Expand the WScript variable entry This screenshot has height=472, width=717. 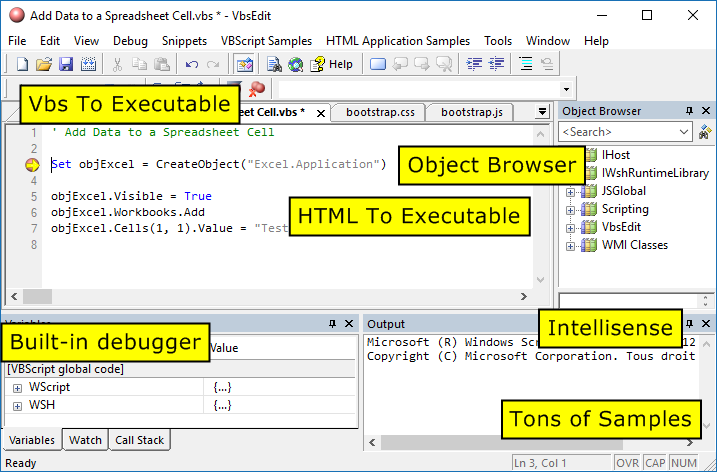point(17,387)
